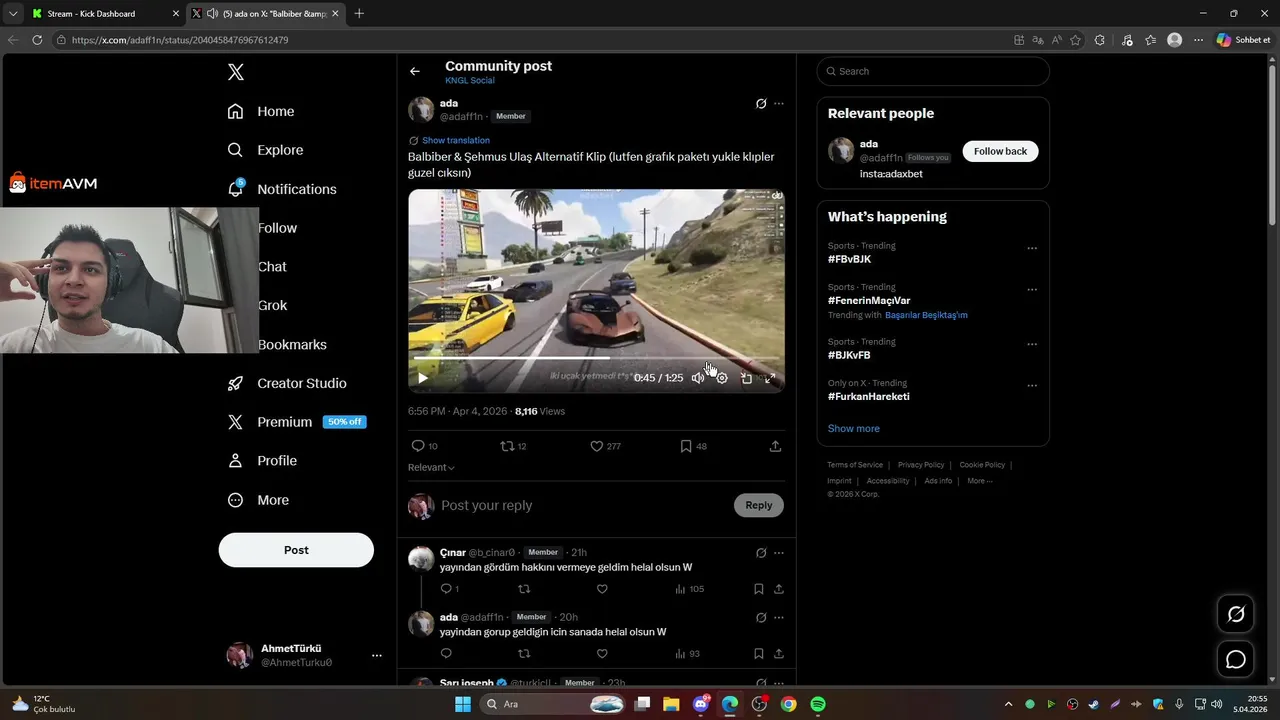The height and width of the screenshot is (720, 1280).
Task: Open video settings gear
Action: [x=722, y=378]
